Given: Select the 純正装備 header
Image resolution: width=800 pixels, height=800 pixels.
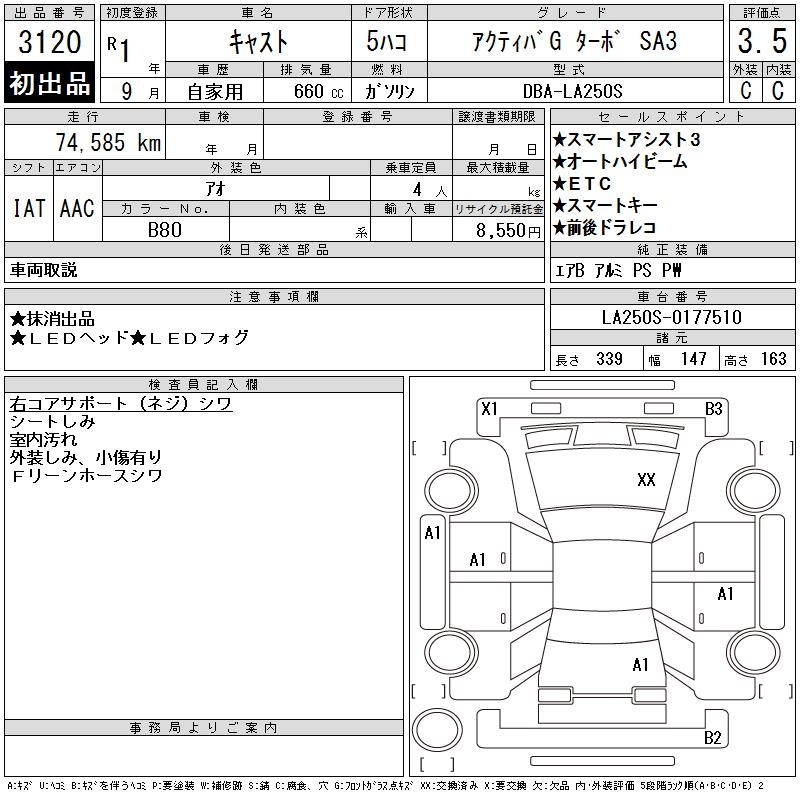Looking at the screenshot, I should click(672, 249).
